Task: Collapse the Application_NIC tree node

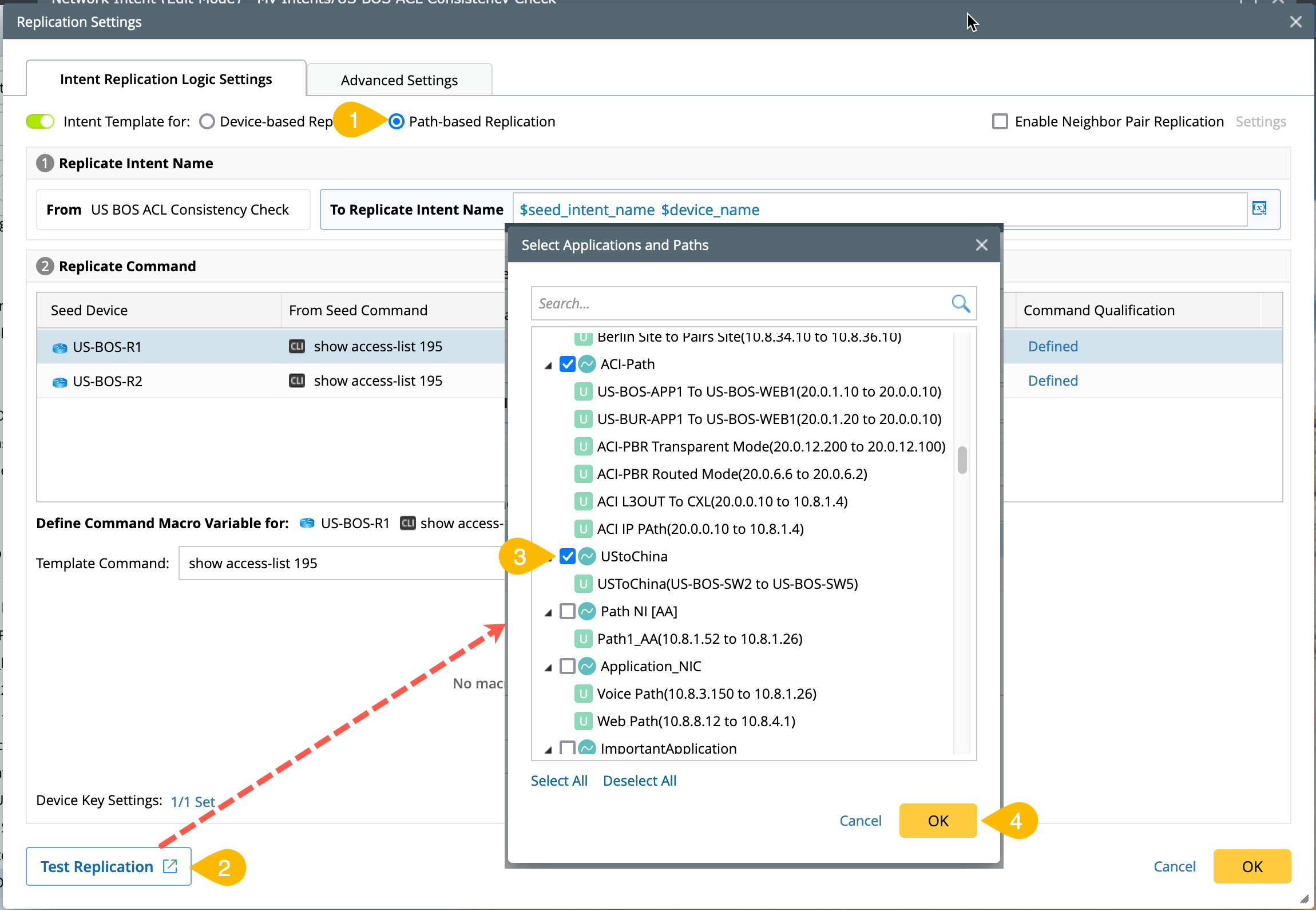Action: pyautogui.click(x=548, y=667)
